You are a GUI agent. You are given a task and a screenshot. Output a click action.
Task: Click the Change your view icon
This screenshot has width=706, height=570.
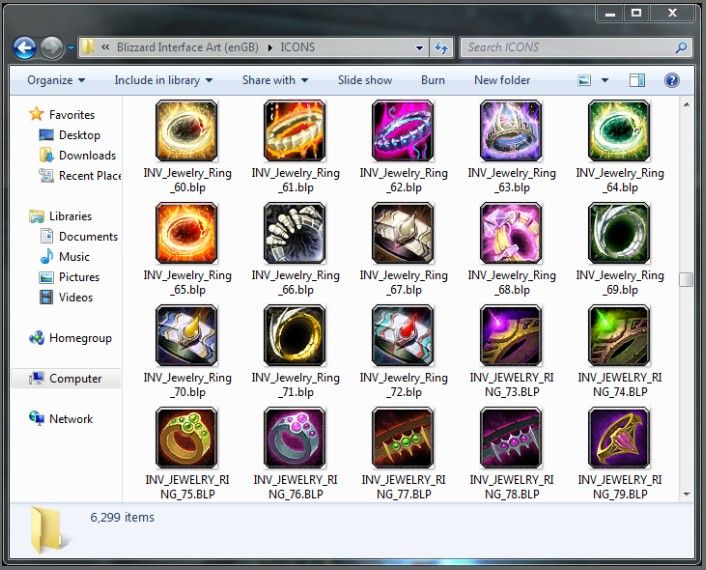coord(584,81)
